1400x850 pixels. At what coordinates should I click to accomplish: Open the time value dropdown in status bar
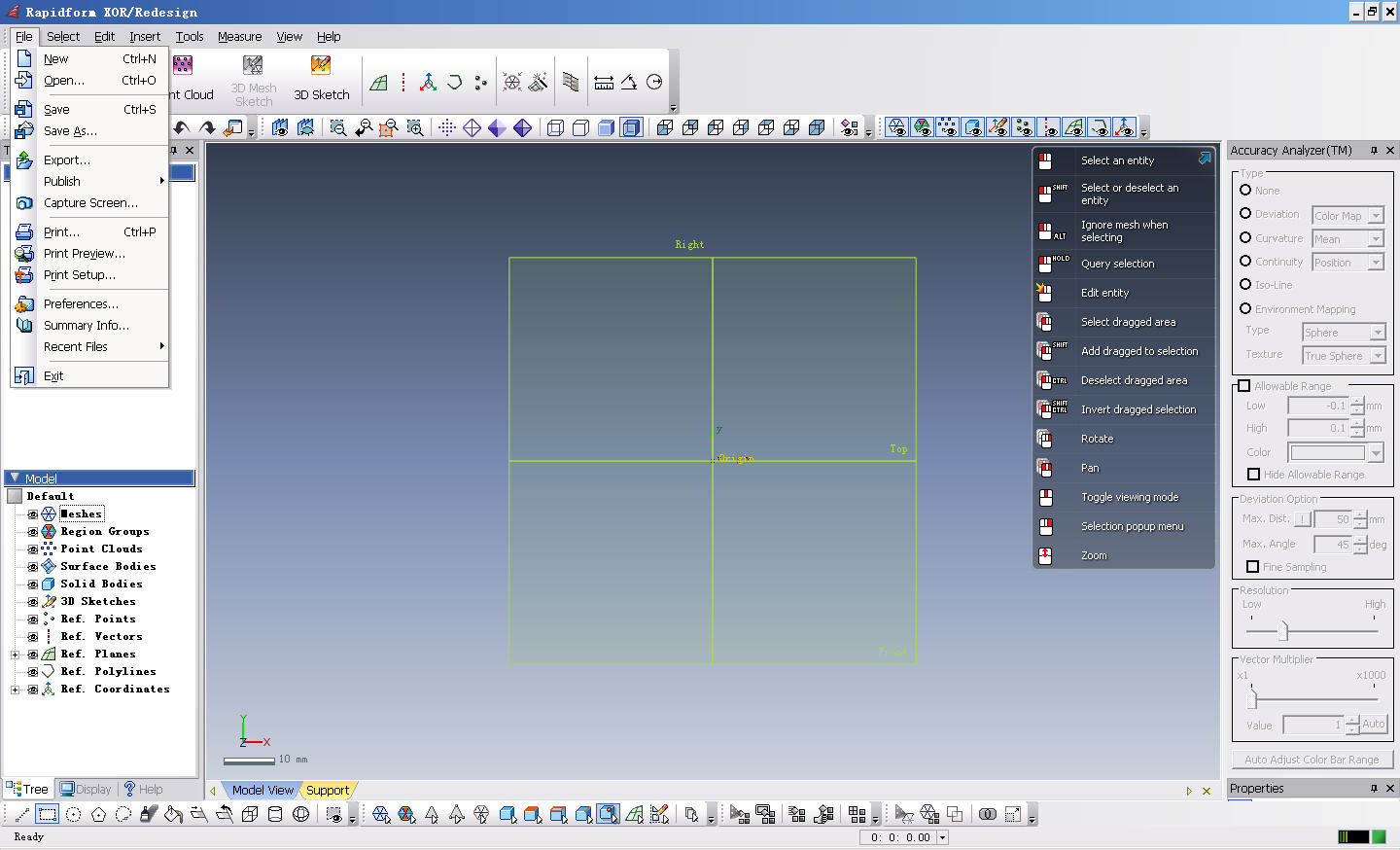942,837
